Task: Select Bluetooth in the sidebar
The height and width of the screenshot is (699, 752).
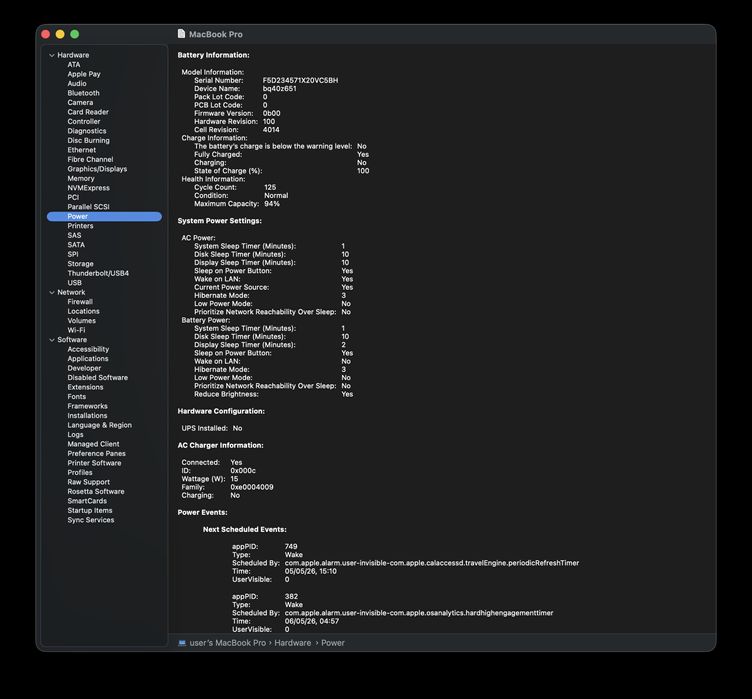Action: click(x=83, y=93)
